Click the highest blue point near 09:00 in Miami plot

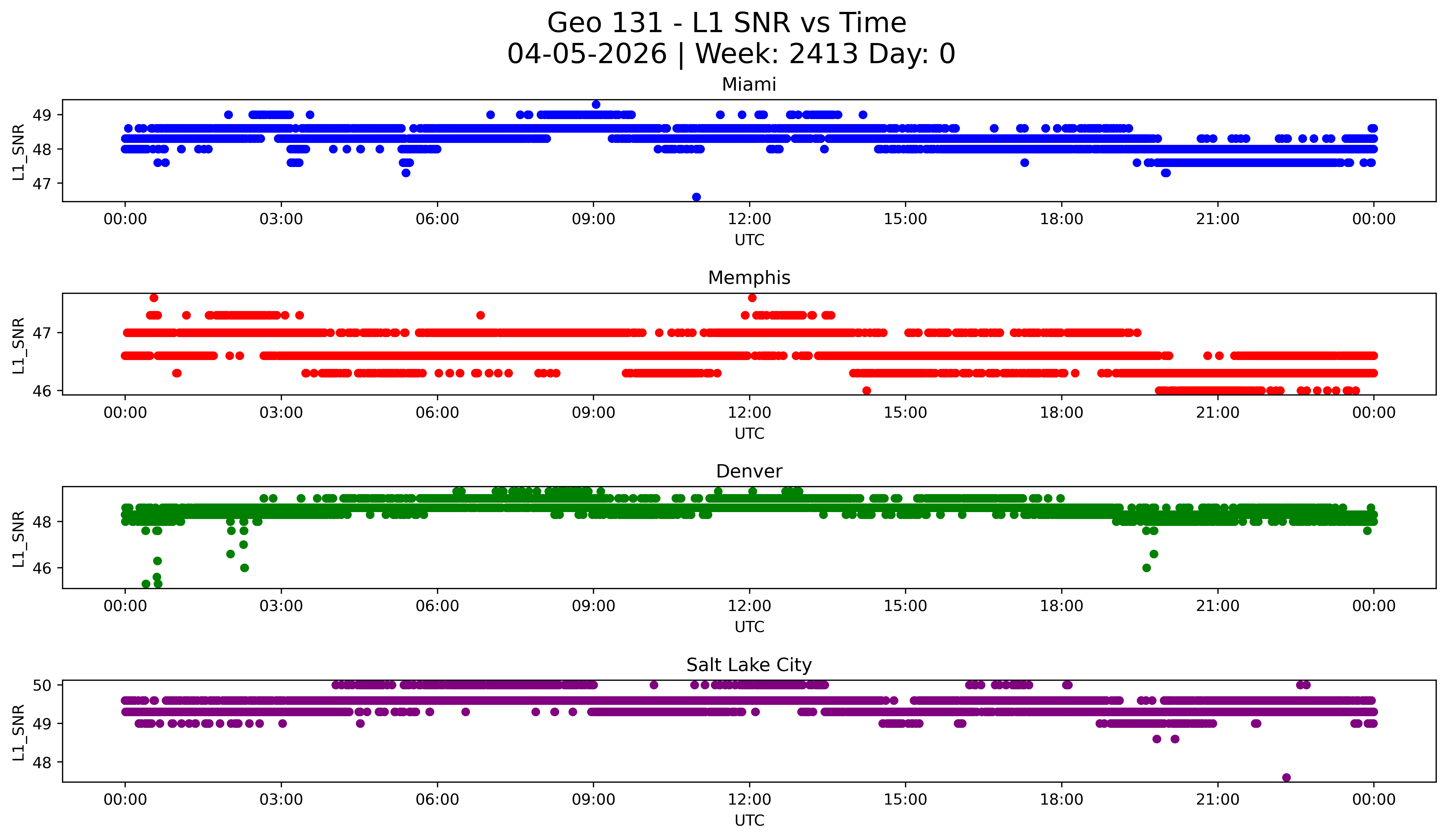(x=596, y=104)
